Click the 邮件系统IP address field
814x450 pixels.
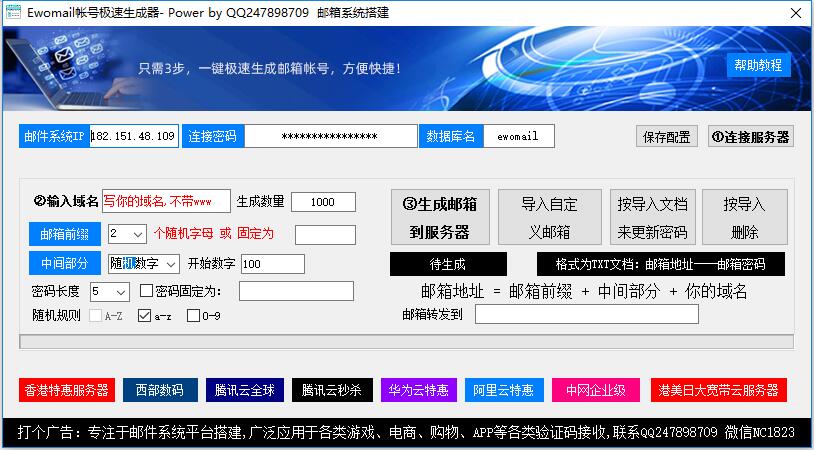pos(134,136)
